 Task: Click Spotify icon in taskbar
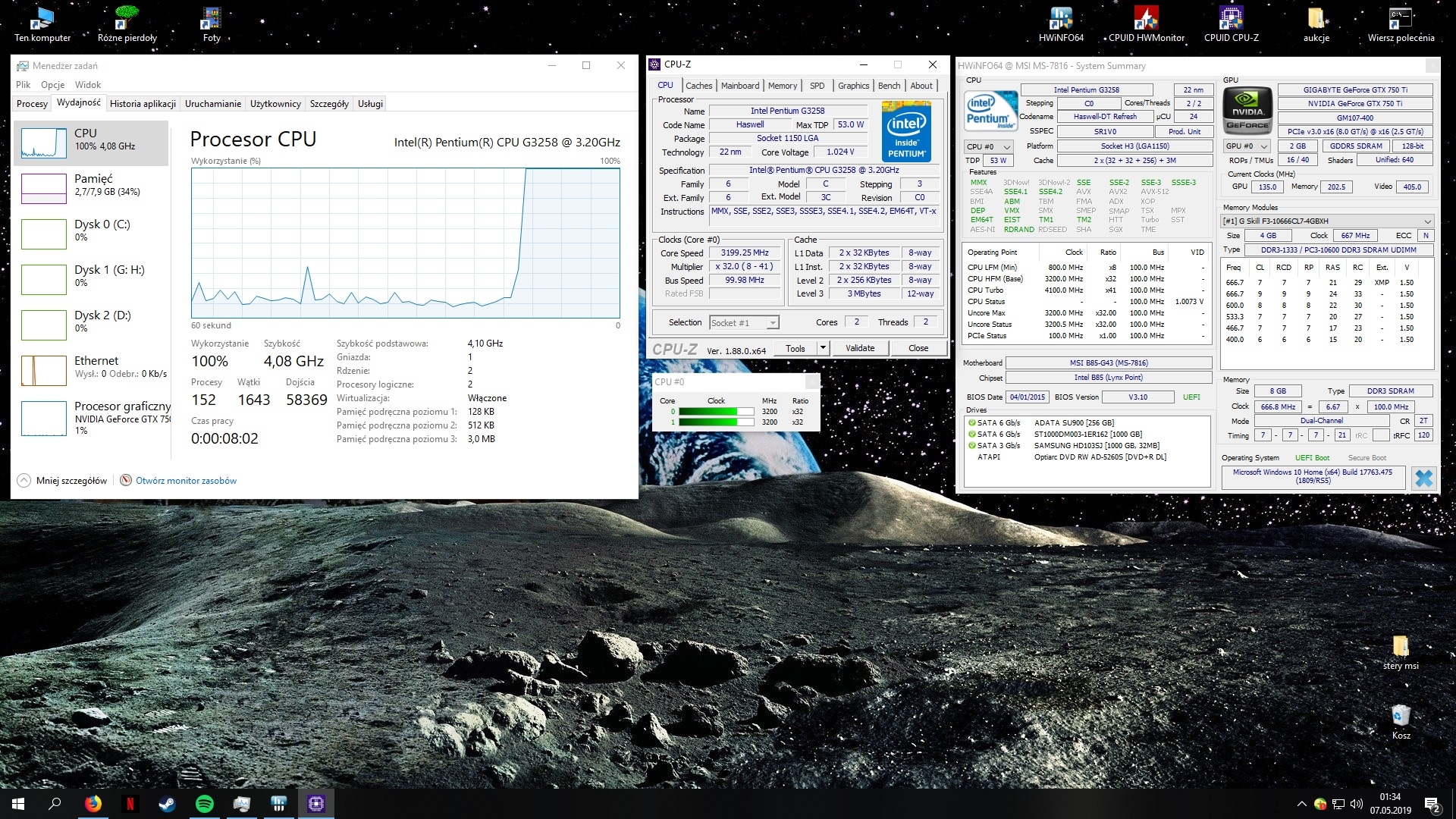coord(205,804)
